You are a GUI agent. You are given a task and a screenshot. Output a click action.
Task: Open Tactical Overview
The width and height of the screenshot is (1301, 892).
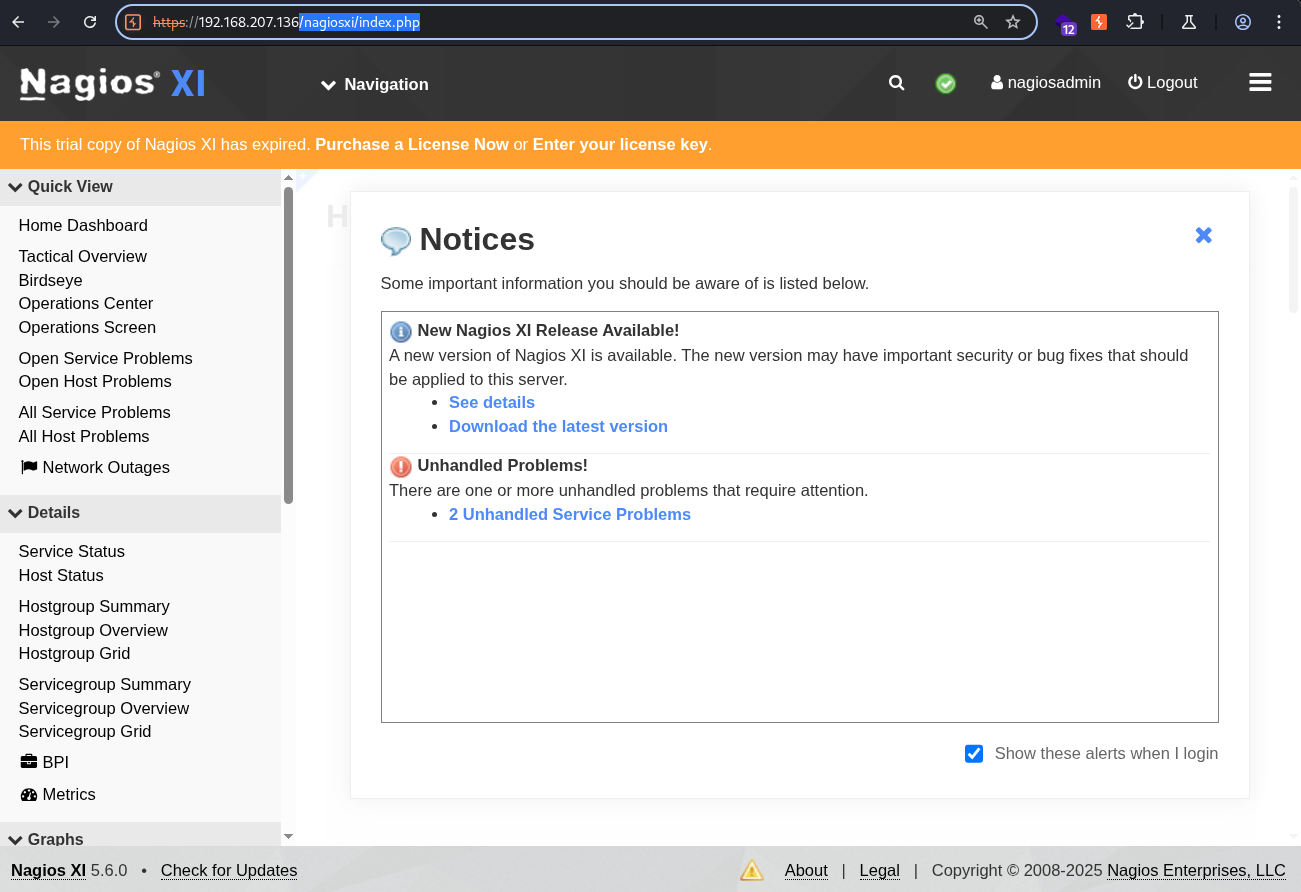pos(82,256)
